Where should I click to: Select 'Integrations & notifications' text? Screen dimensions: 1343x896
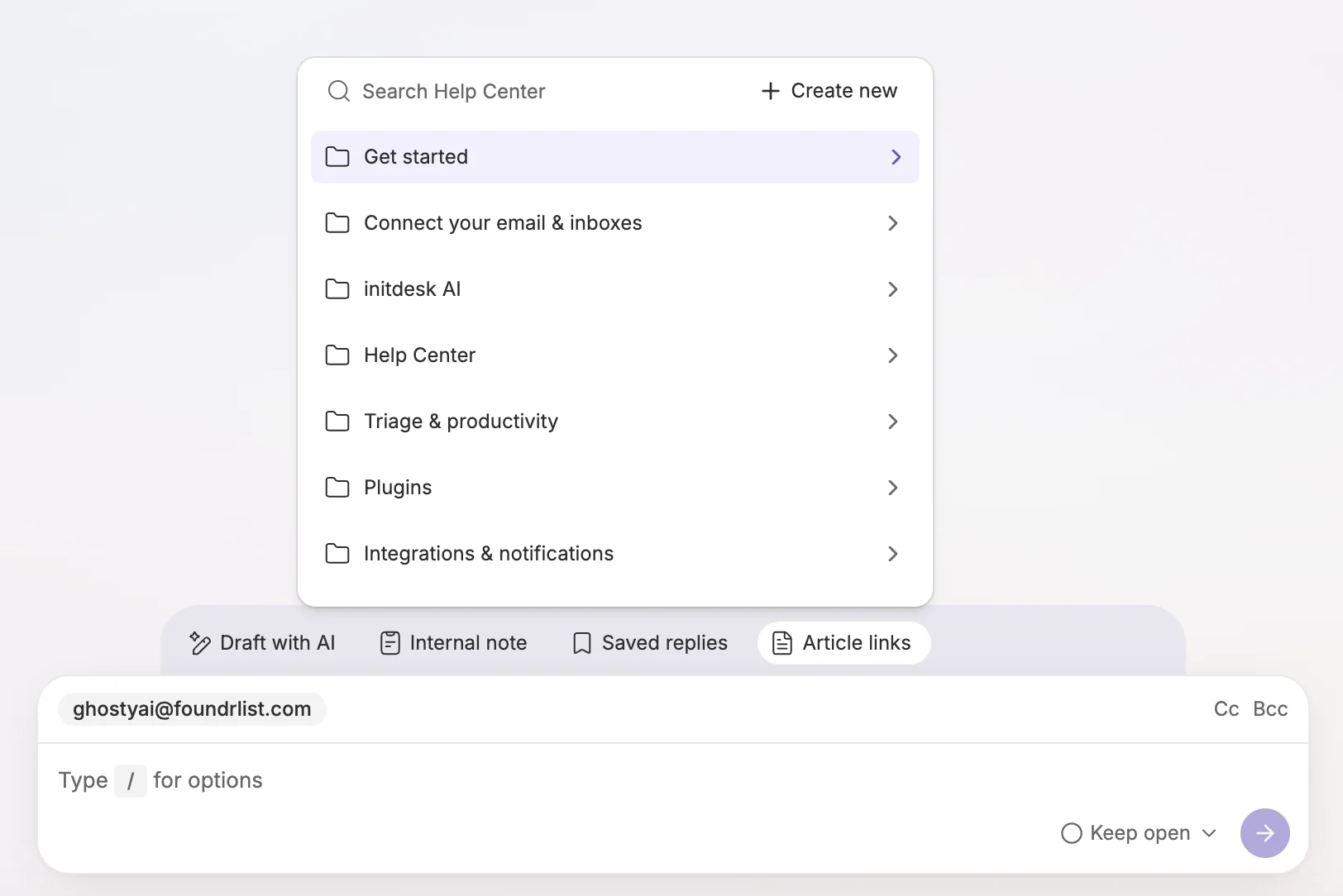point(489,554)
